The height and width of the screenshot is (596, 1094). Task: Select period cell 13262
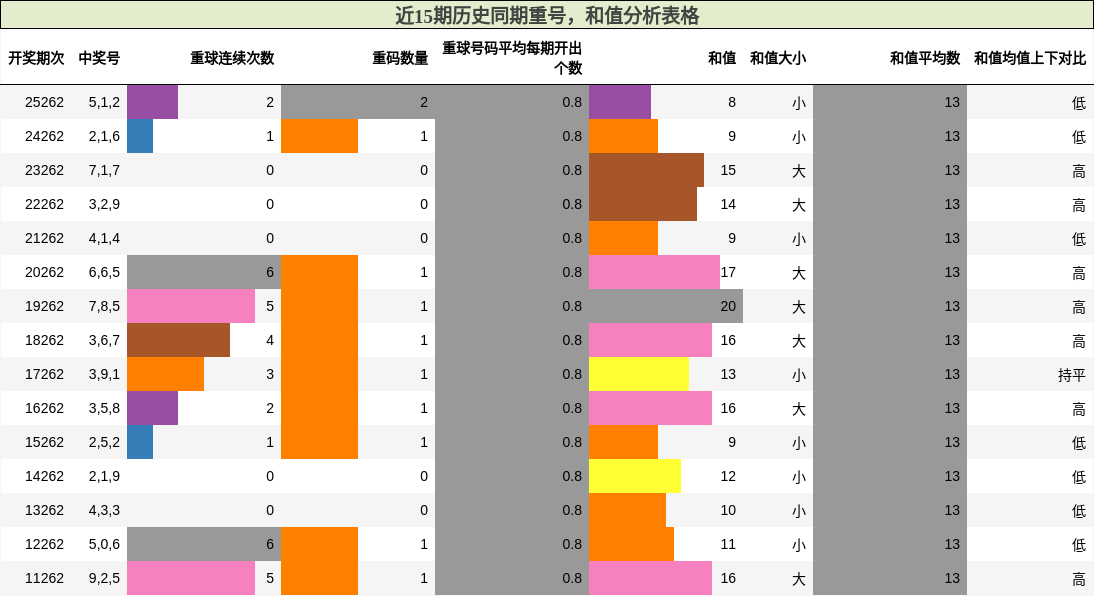click(44, 510)
